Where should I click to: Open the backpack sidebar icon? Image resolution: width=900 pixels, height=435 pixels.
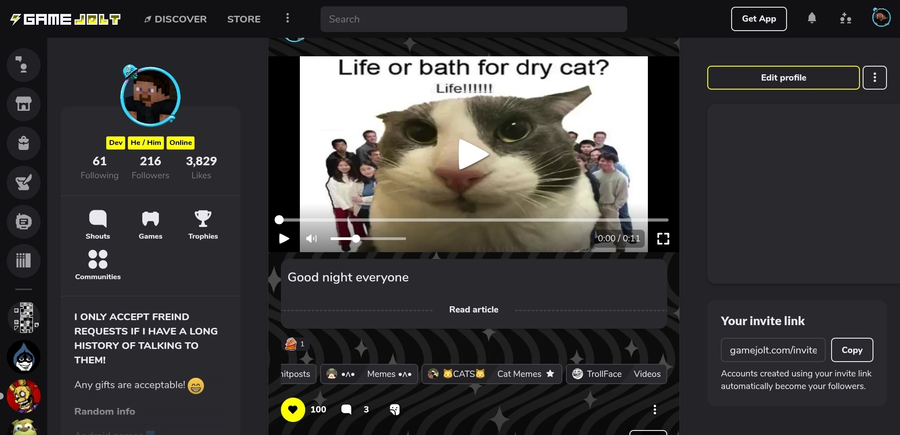click(x=24, y=143)
